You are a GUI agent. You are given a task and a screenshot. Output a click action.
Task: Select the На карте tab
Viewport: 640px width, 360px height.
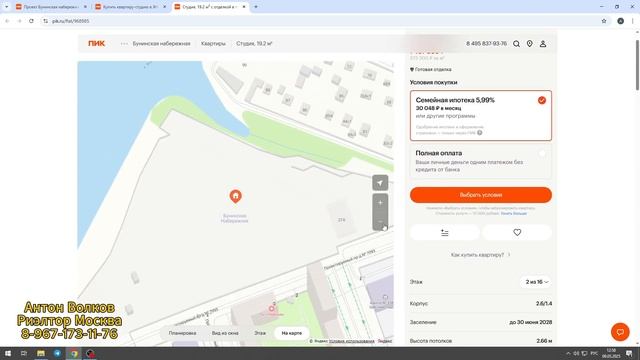[x=291, y=333]
